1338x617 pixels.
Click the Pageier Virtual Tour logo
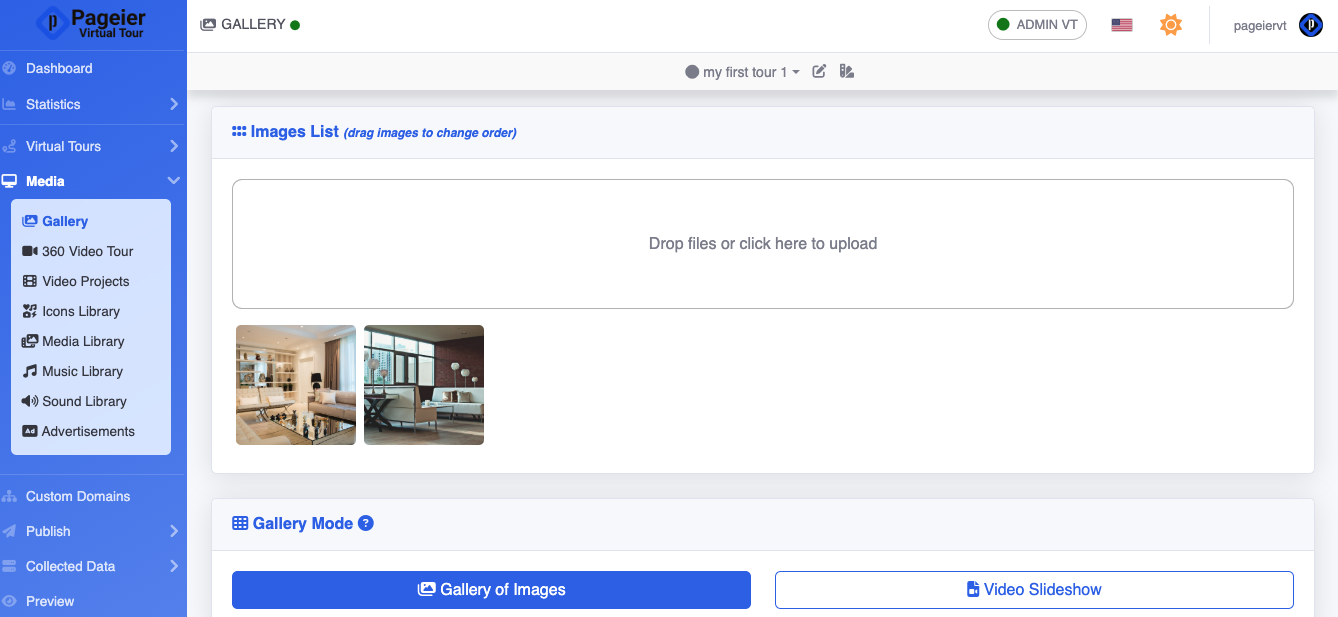(x=93, y=25)
